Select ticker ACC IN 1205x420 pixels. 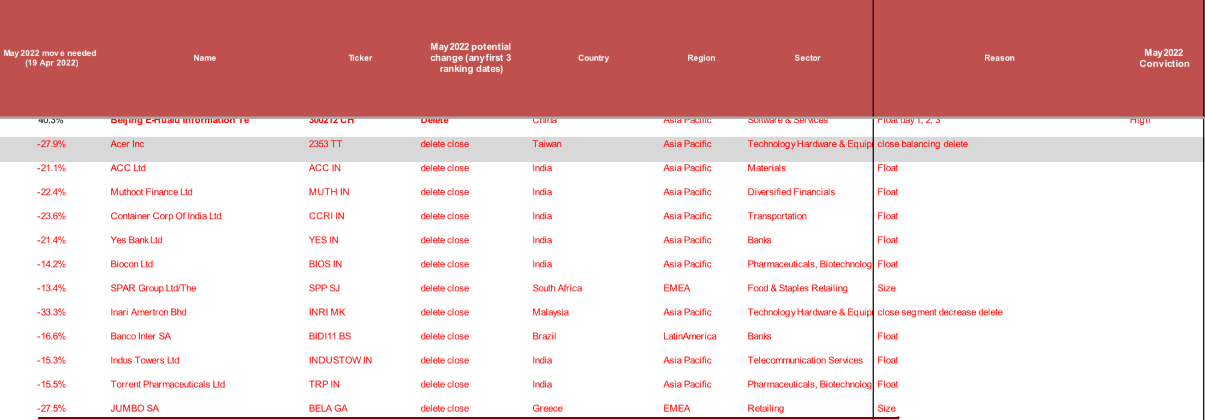point(325,168)
